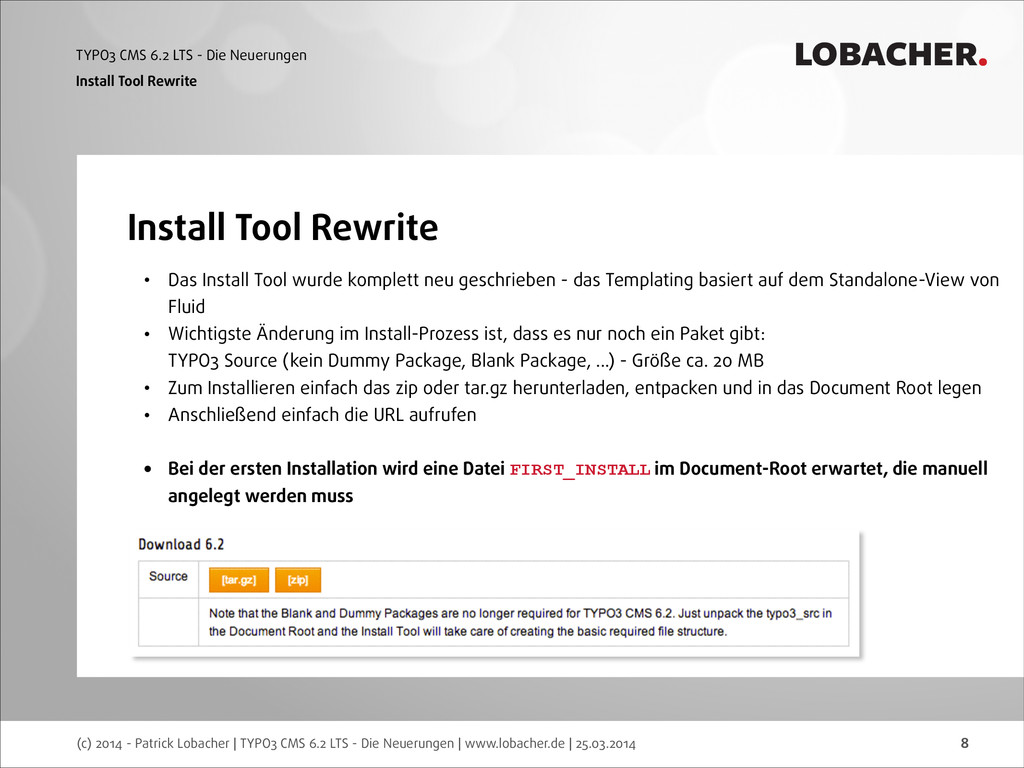Click the 'TYPO3 CMS 6.2 LTS - Die Neuerungen' header line
Viewport: 1024px width, 768px height.
191,56
